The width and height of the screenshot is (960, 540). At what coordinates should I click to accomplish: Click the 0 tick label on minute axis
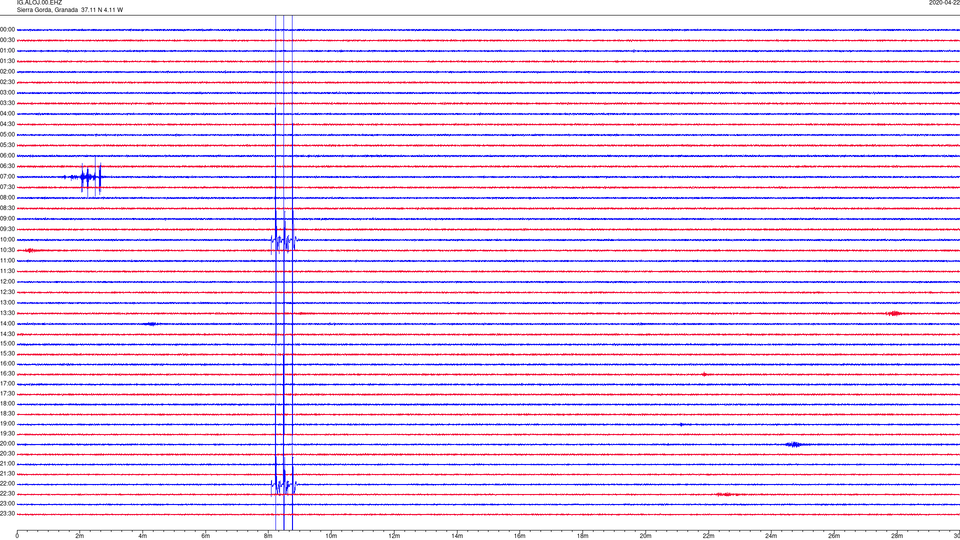tap(17, 536)
